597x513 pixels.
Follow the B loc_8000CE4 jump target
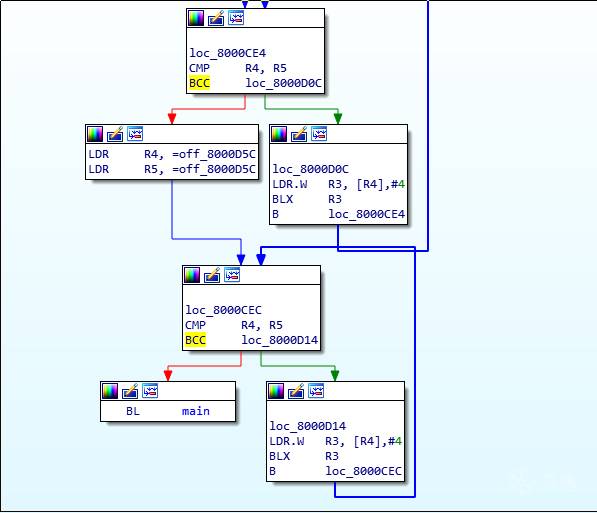click(x=367, y=214)
